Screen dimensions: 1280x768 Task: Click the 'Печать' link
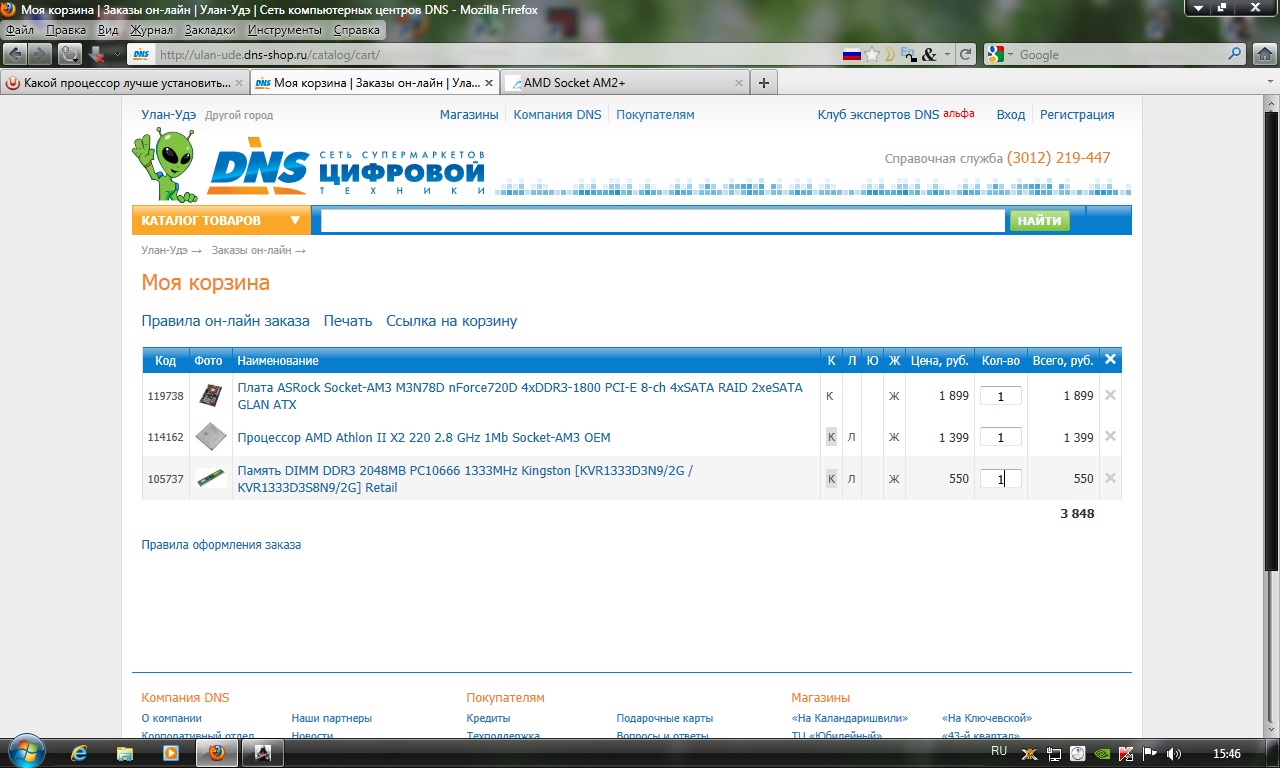pyautogui.click(x=348, y=321)
